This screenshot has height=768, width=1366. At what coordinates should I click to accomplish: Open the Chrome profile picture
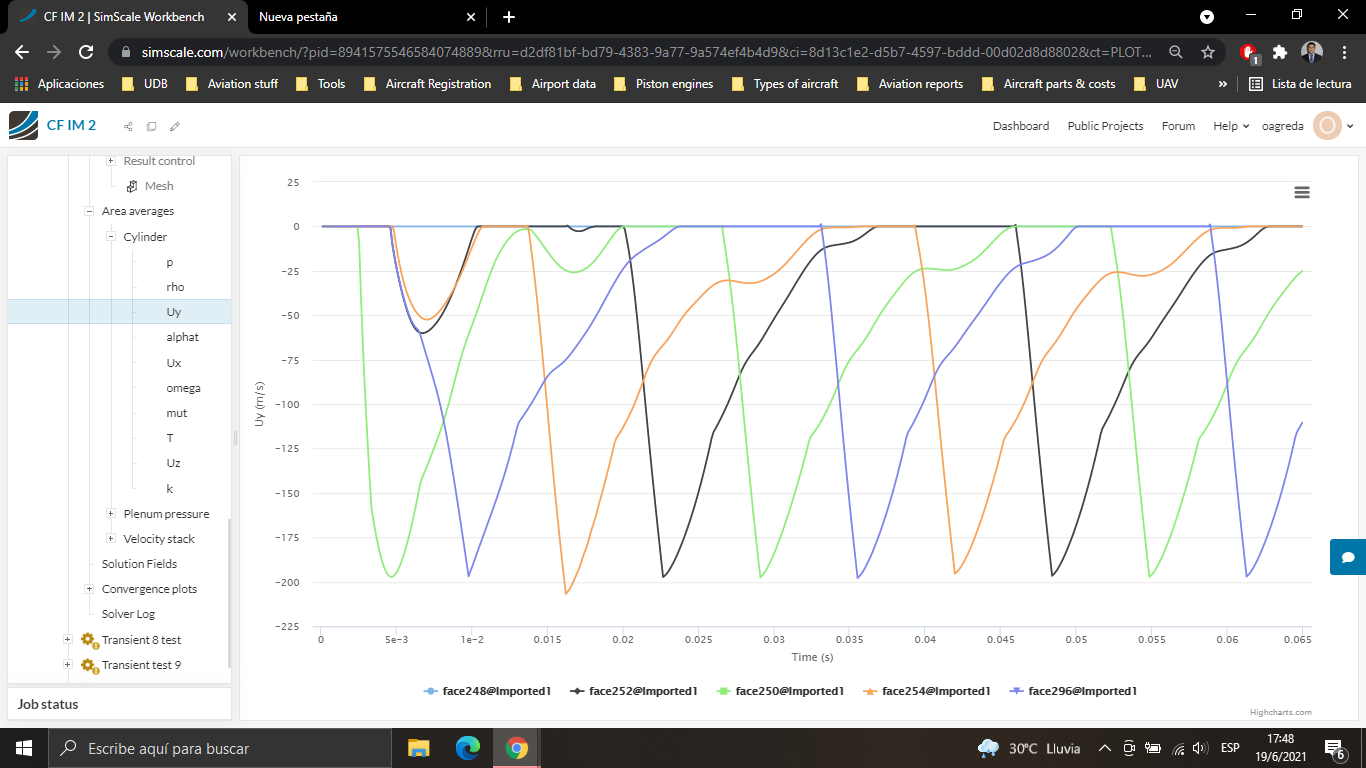pos(1312,52)
